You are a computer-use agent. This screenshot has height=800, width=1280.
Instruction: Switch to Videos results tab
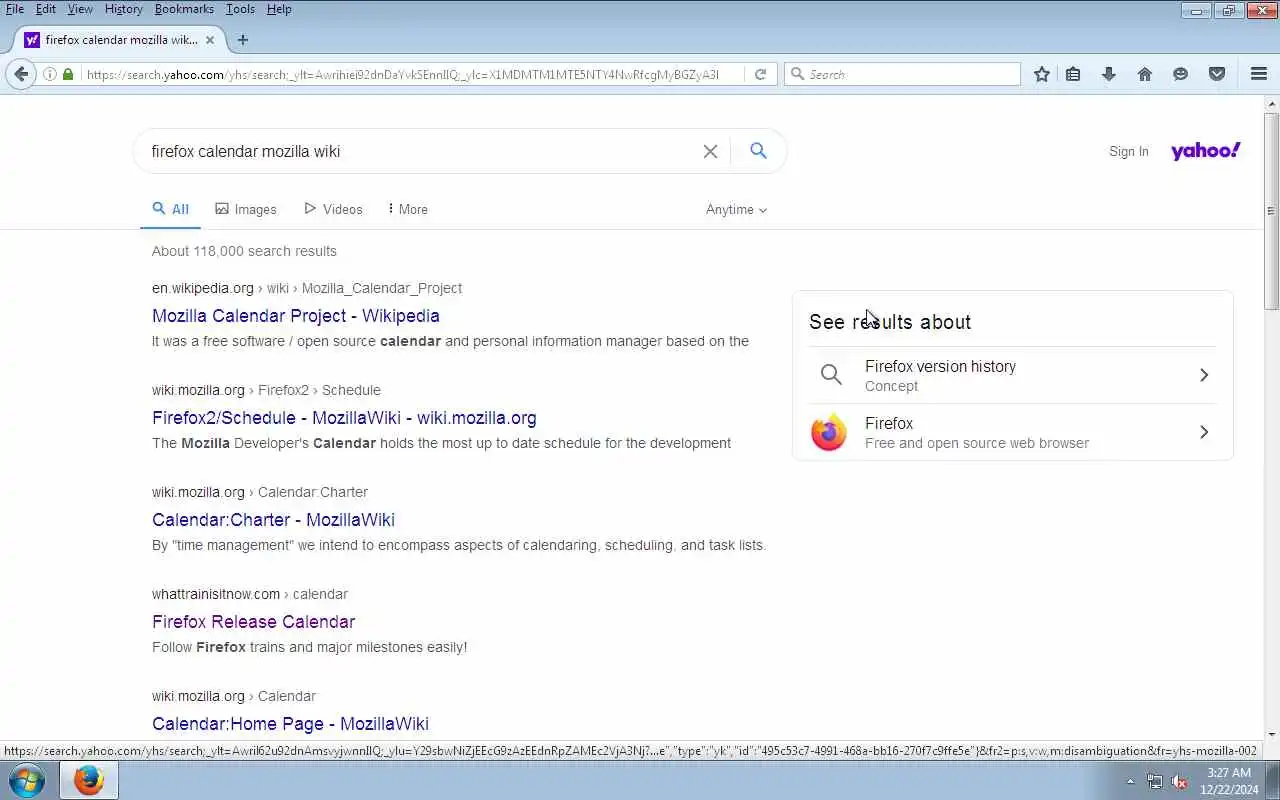(333, 209)
